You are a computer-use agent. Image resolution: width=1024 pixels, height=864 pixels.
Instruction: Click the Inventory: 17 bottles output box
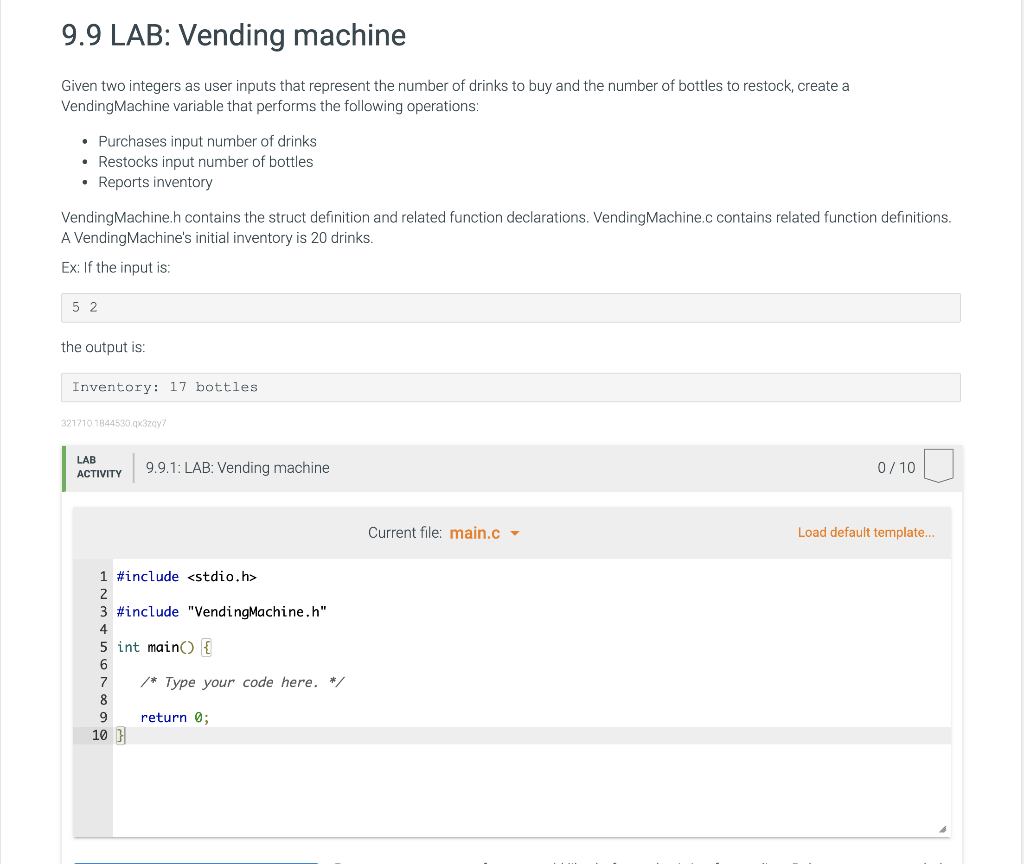click(x=511, y=387)
